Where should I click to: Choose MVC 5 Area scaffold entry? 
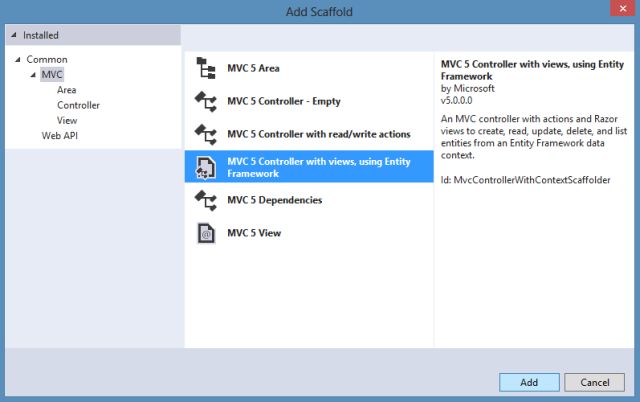pyautogui.click(x=309, y=68)
